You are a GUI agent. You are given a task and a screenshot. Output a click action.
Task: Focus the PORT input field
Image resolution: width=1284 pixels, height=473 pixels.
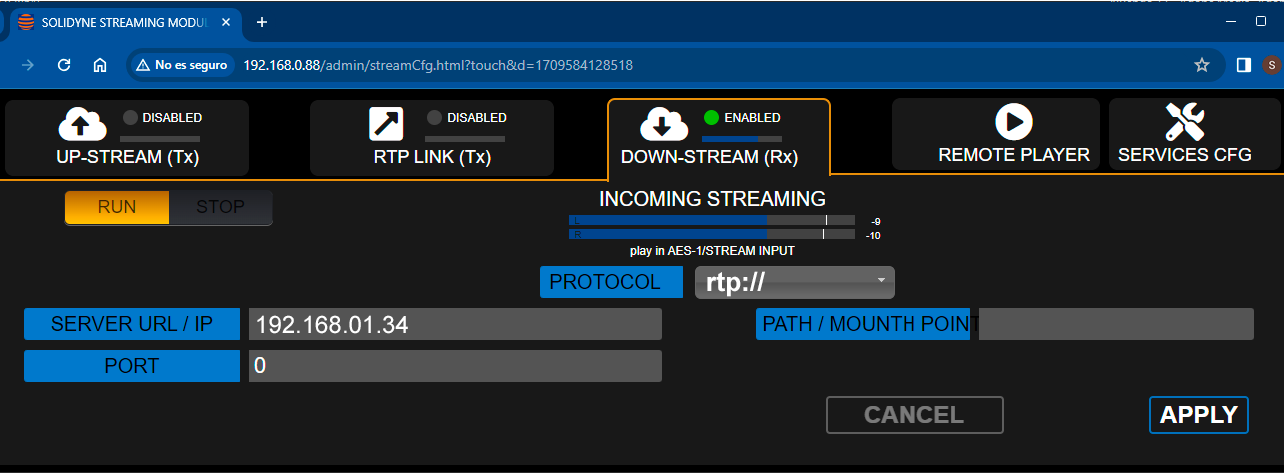(455, 366)
